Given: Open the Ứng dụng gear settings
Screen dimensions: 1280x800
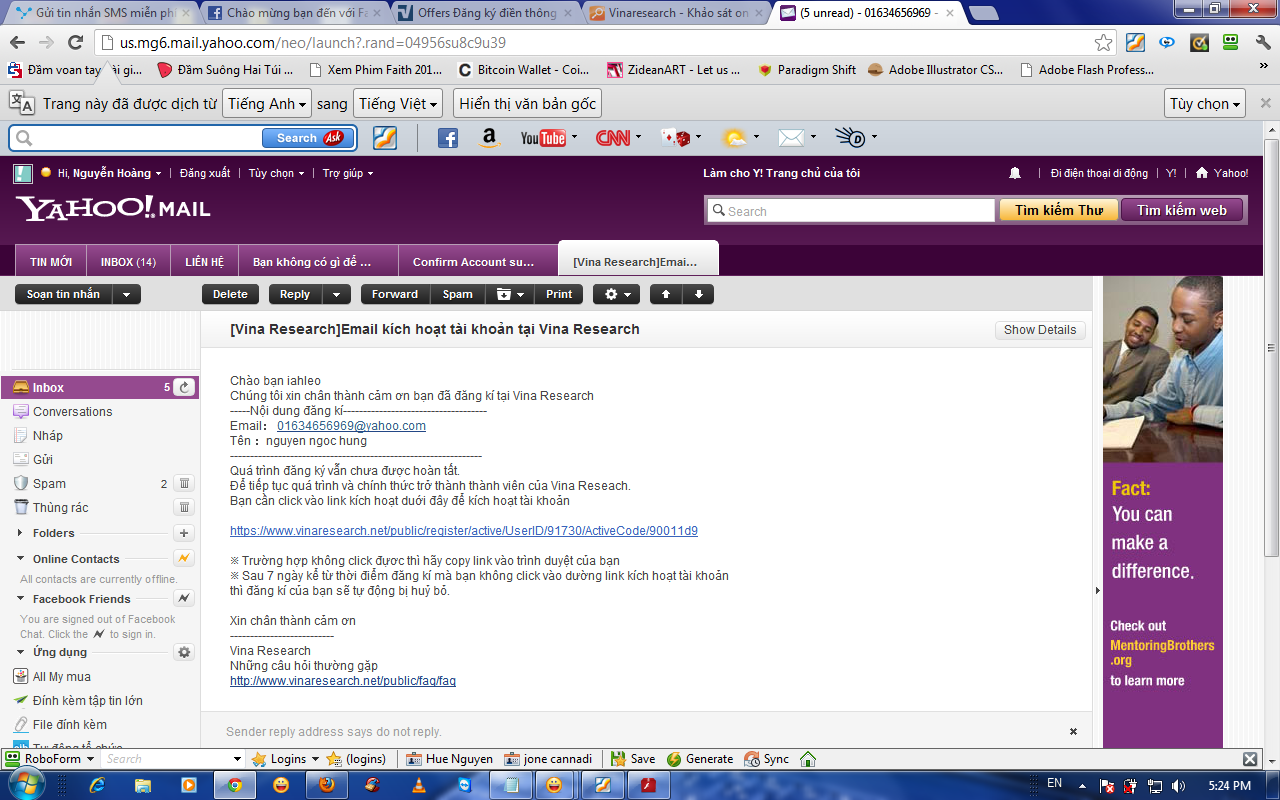Looking at the screenshot, I should point(184,652).
